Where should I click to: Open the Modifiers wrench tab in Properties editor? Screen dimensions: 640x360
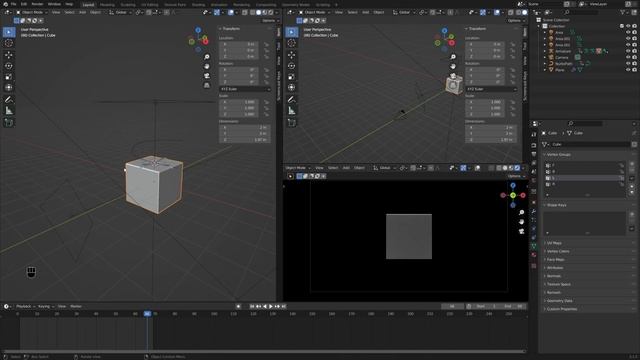click(533, 211)
